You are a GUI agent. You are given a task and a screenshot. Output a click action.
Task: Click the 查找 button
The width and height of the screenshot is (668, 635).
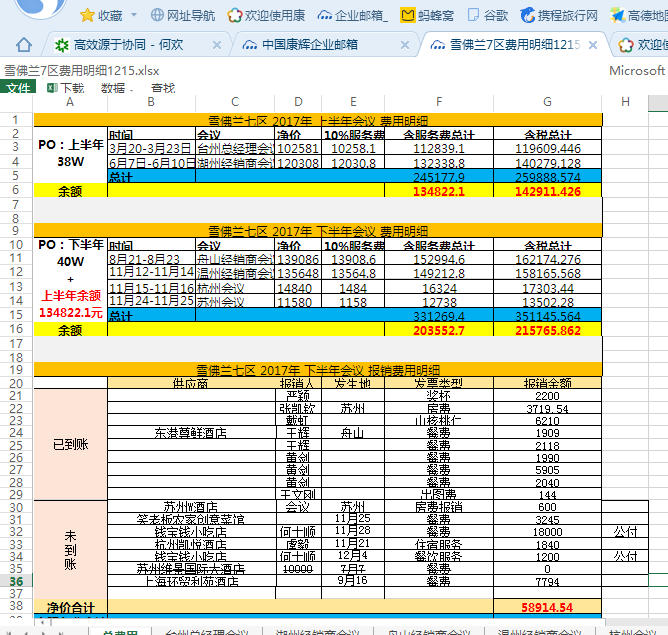click(162, 88)
